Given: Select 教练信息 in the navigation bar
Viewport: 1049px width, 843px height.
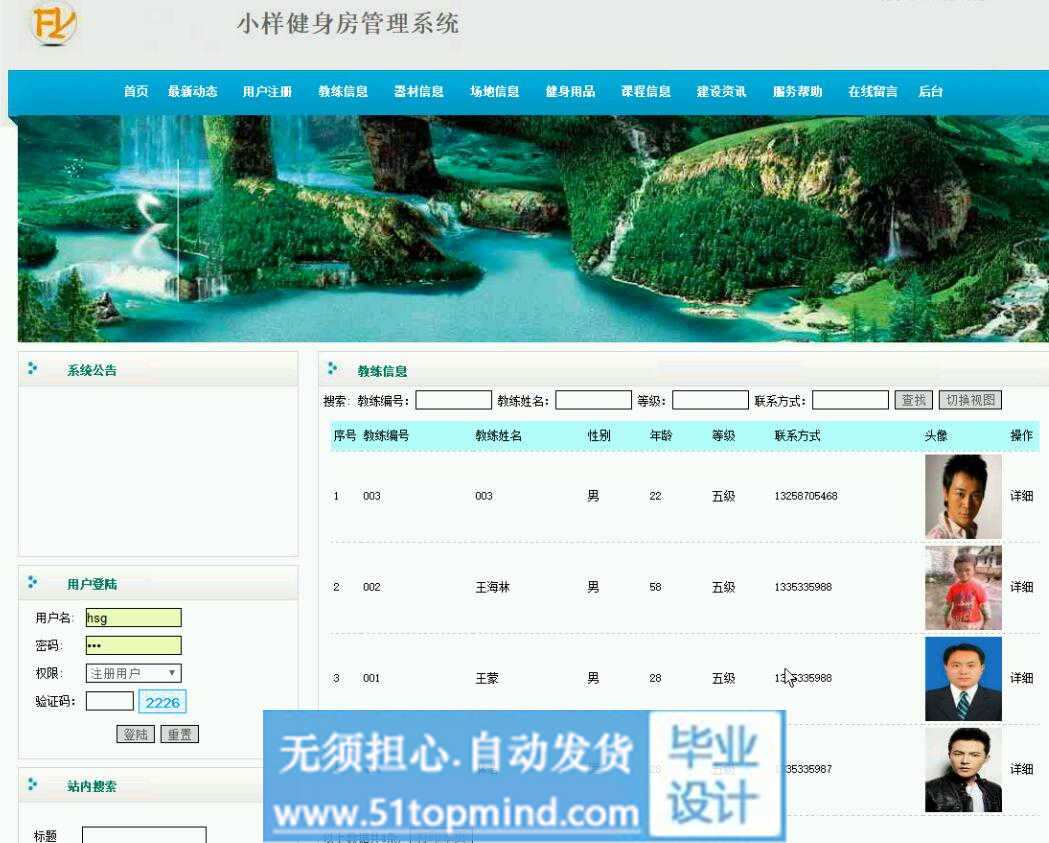Looking at the screenshot, I should tap(343, 91).
